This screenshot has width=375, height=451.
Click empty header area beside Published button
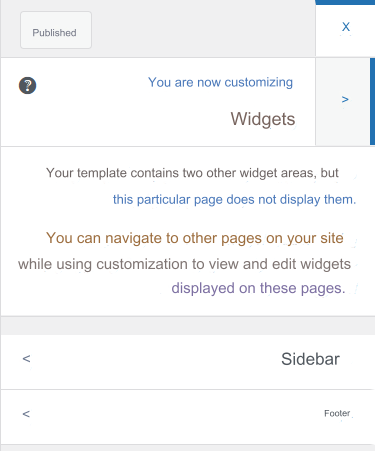pos(203,29)
